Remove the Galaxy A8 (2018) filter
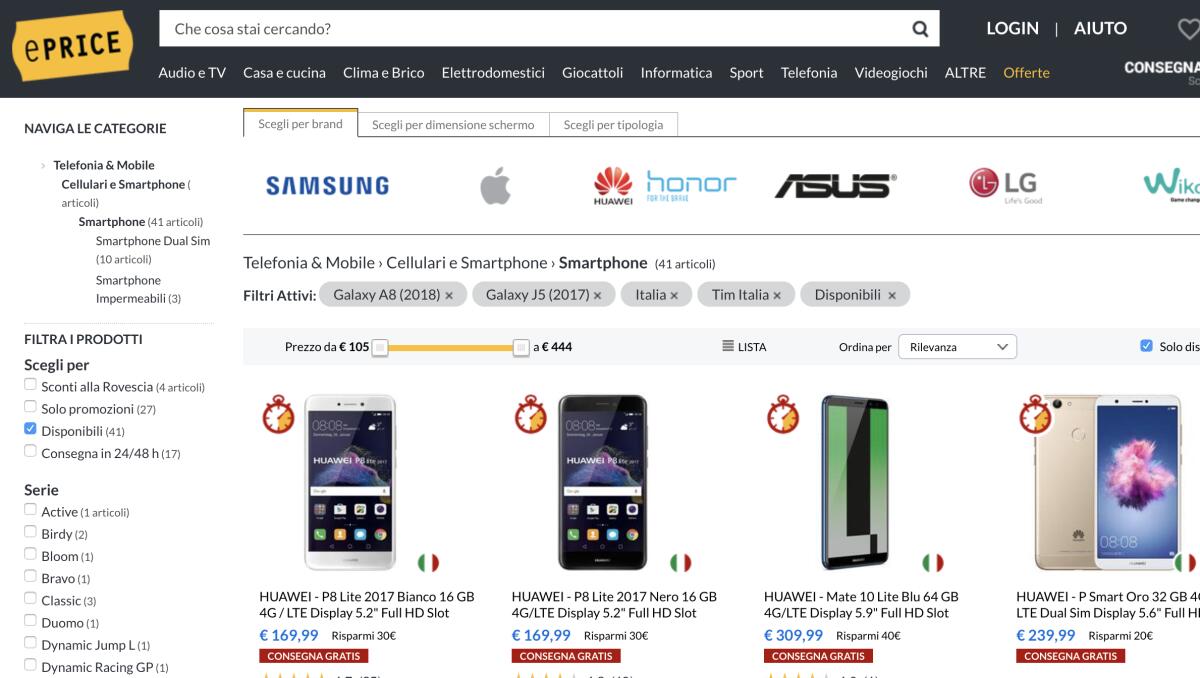The height and width of the screenshot is (678, 1200). coord(449,294)
